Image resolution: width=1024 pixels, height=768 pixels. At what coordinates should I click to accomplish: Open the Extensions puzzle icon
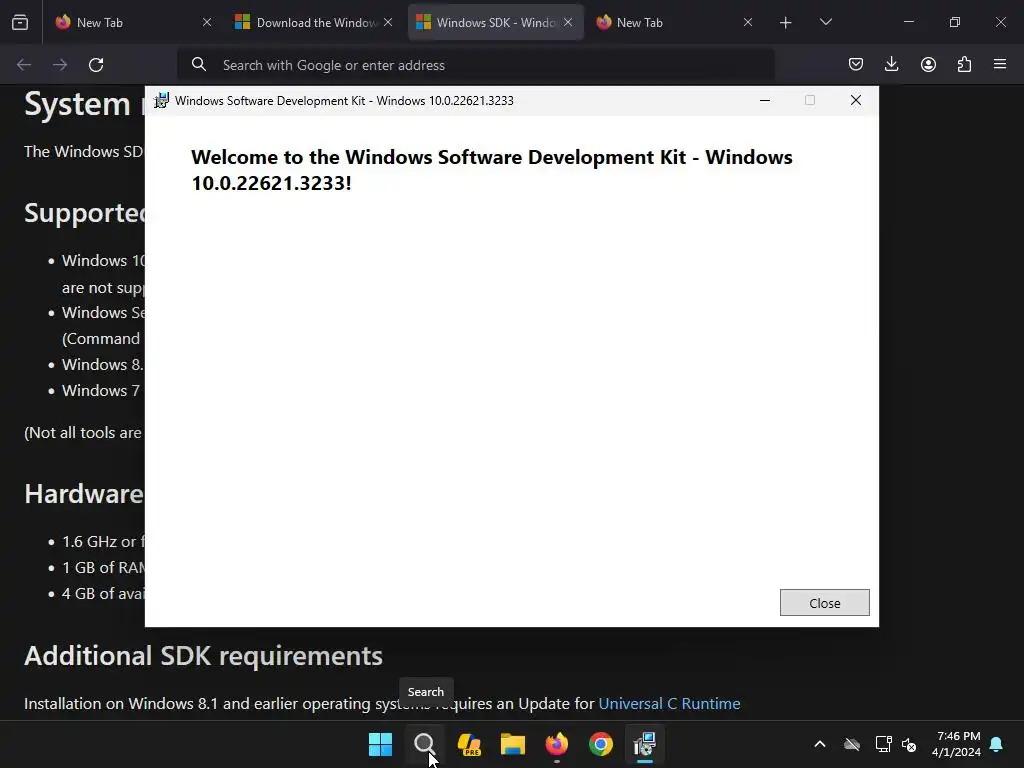coord(964,64)
